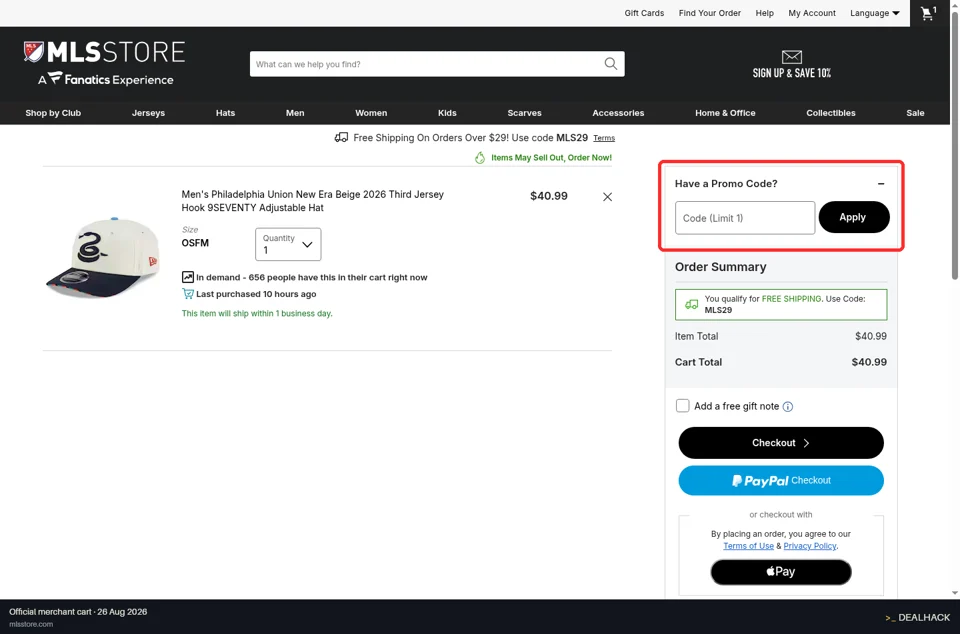
Task: Open the Home & Office menu
Action: pos(726,113)
